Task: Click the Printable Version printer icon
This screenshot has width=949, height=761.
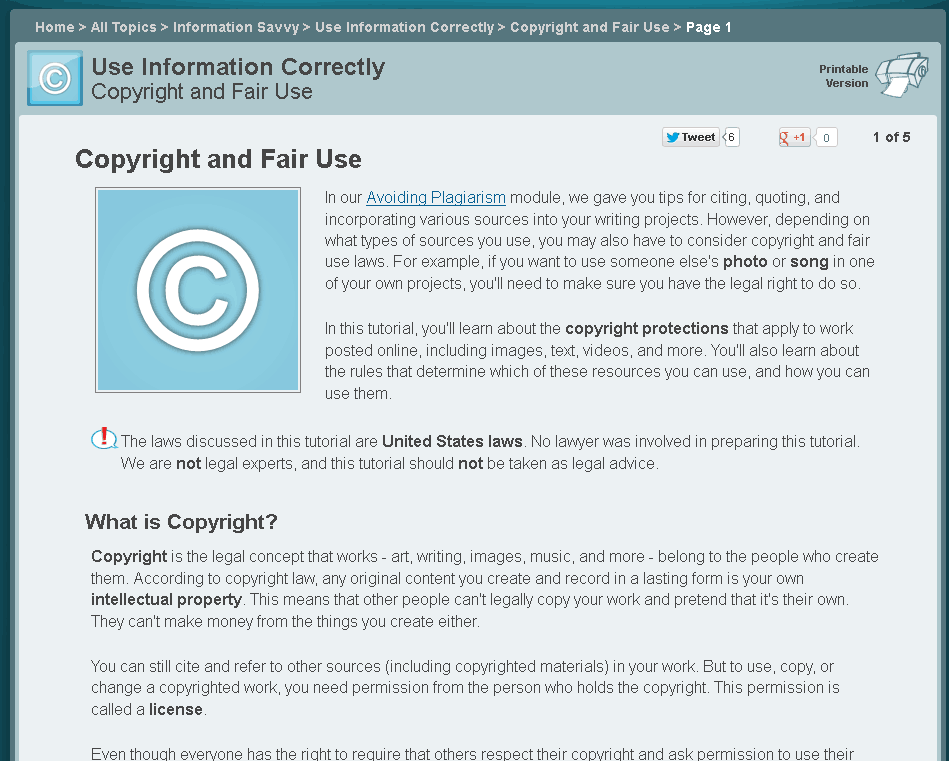Action: tap(904, 76)
